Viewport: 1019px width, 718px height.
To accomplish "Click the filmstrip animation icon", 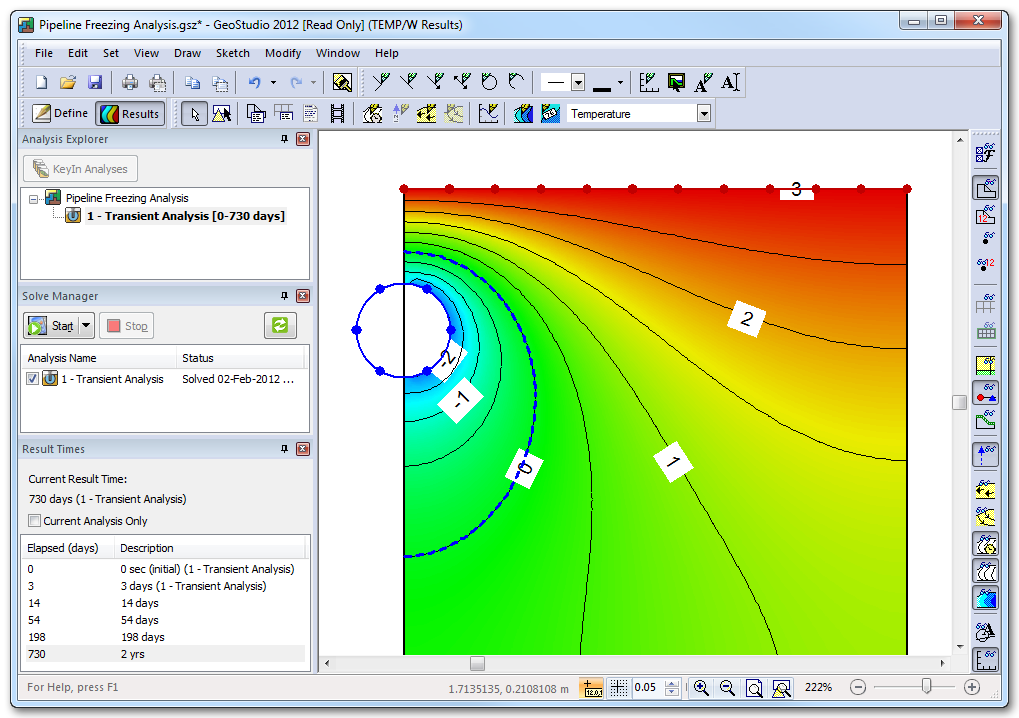I will pyautogui.click(x=337, y=114).
